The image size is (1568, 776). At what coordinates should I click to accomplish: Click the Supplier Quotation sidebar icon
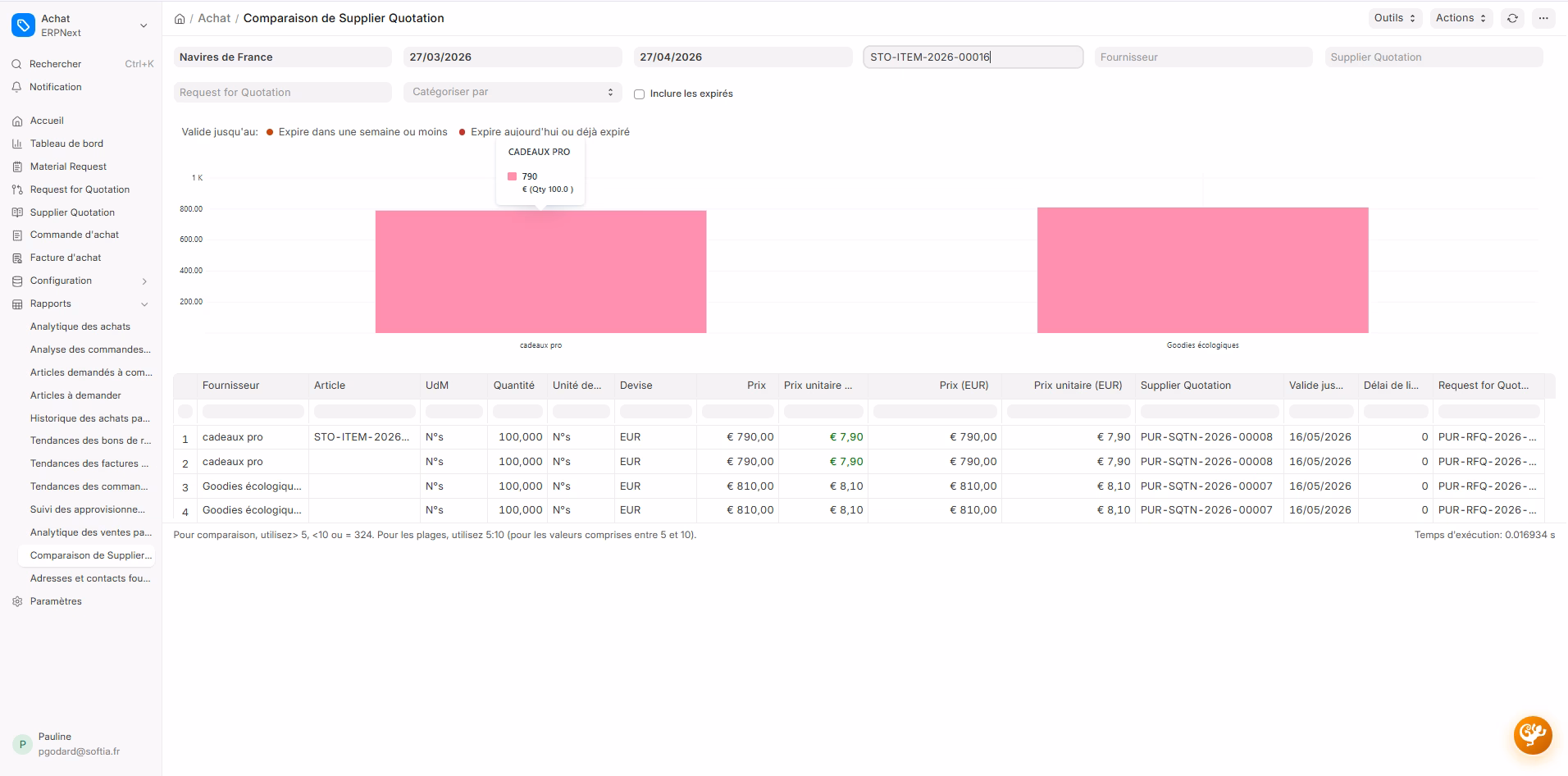(18, 212)
